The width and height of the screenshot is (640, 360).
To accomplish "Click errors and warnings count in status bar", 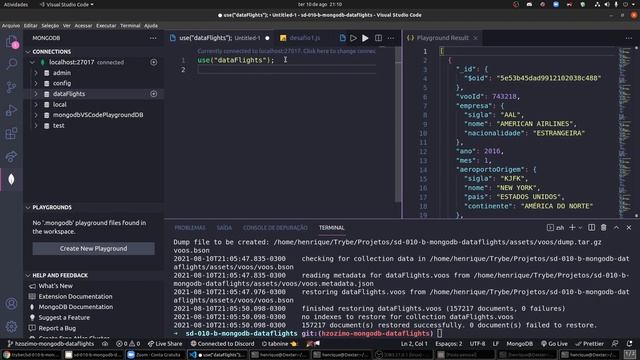I will (128, 344).
